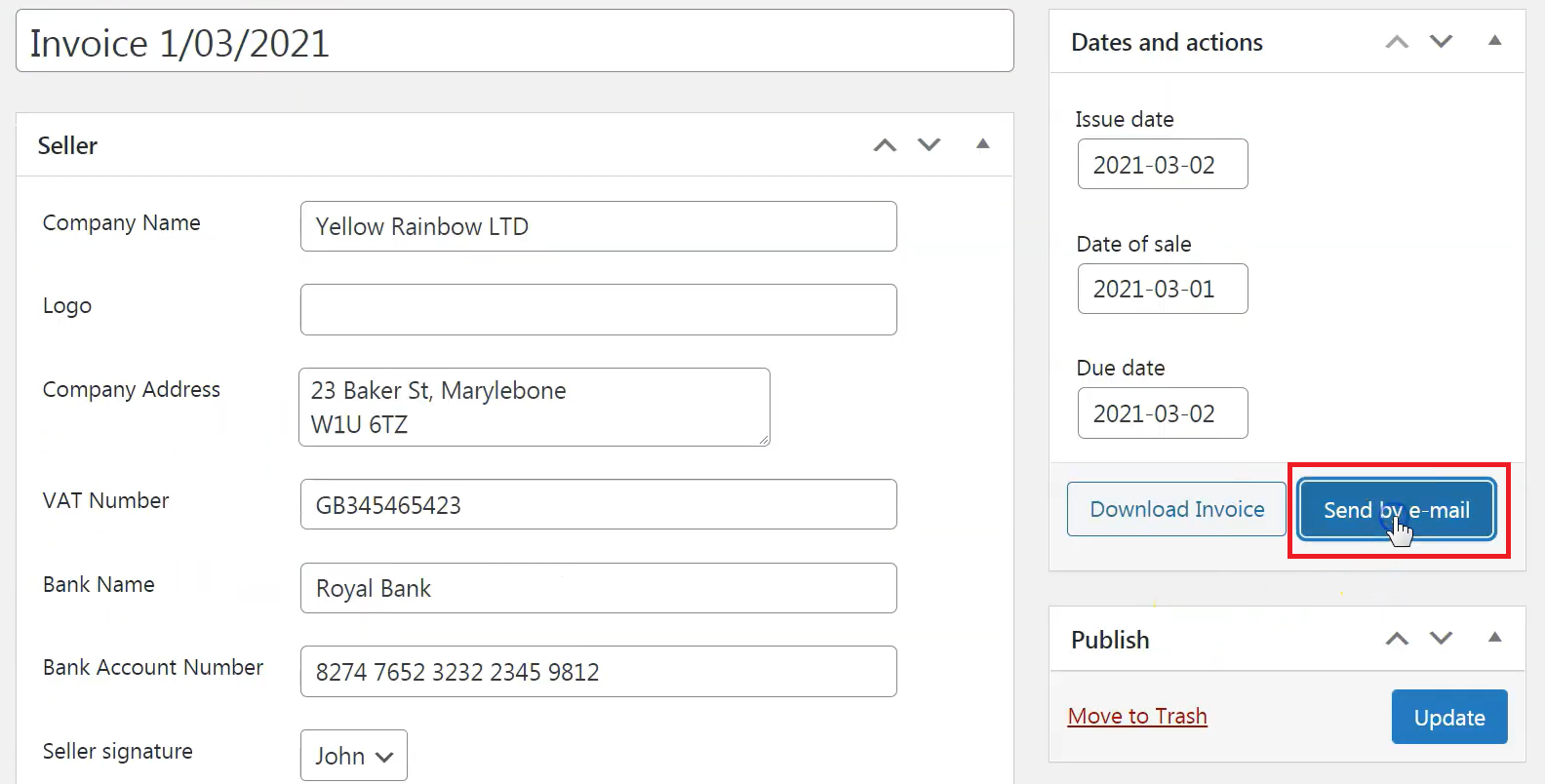The image size is (1545, 784).
Task: Click the VAT Number label
Action: coord(105,500)
